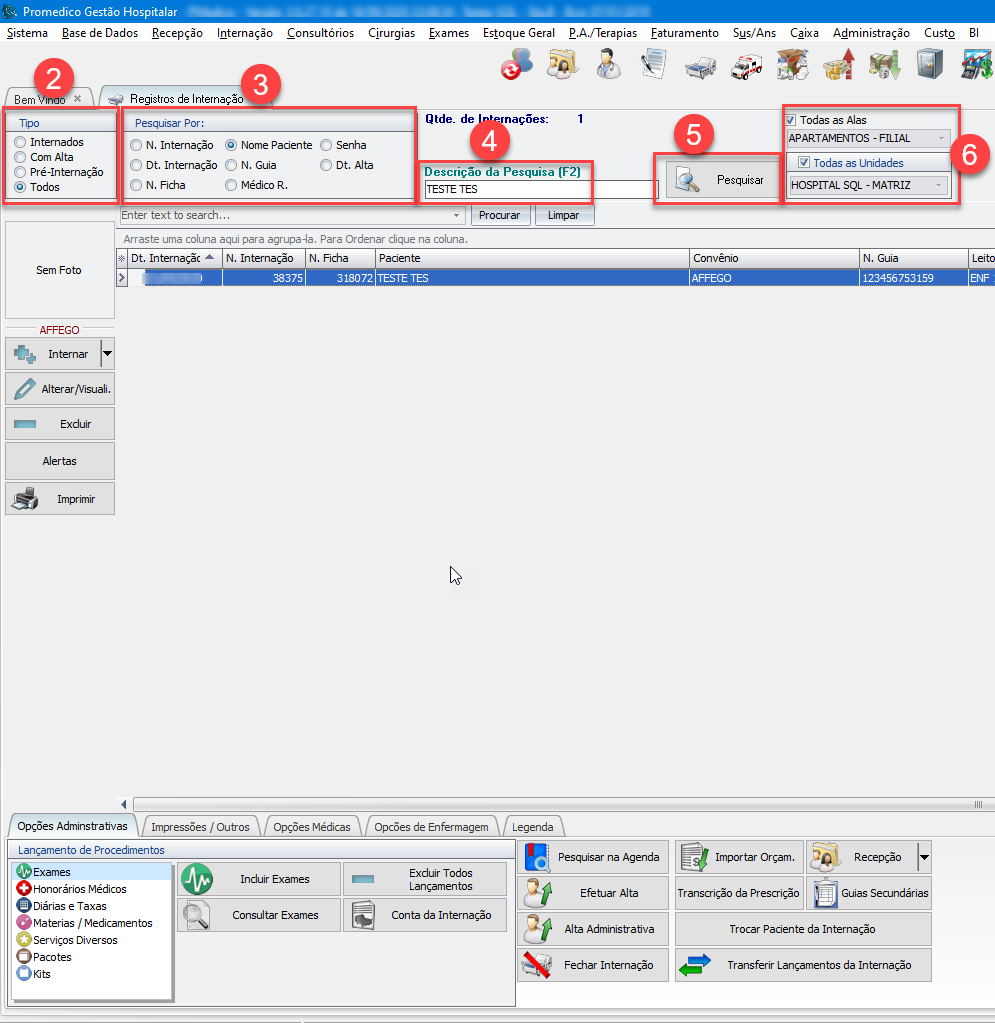Click the horizontal scrollbar under the grid
The image size is (995, 1023).
(550, 804)
